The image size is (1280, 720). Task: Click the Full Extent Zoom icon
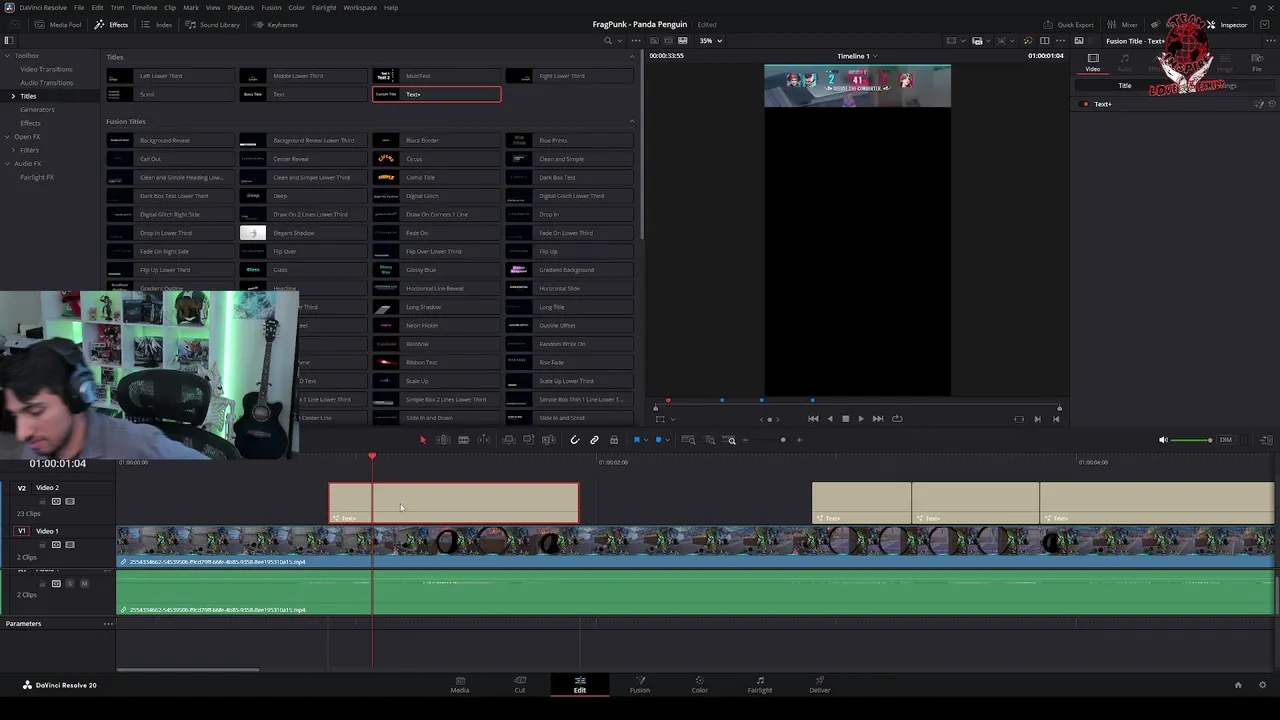tap(688, 440)
